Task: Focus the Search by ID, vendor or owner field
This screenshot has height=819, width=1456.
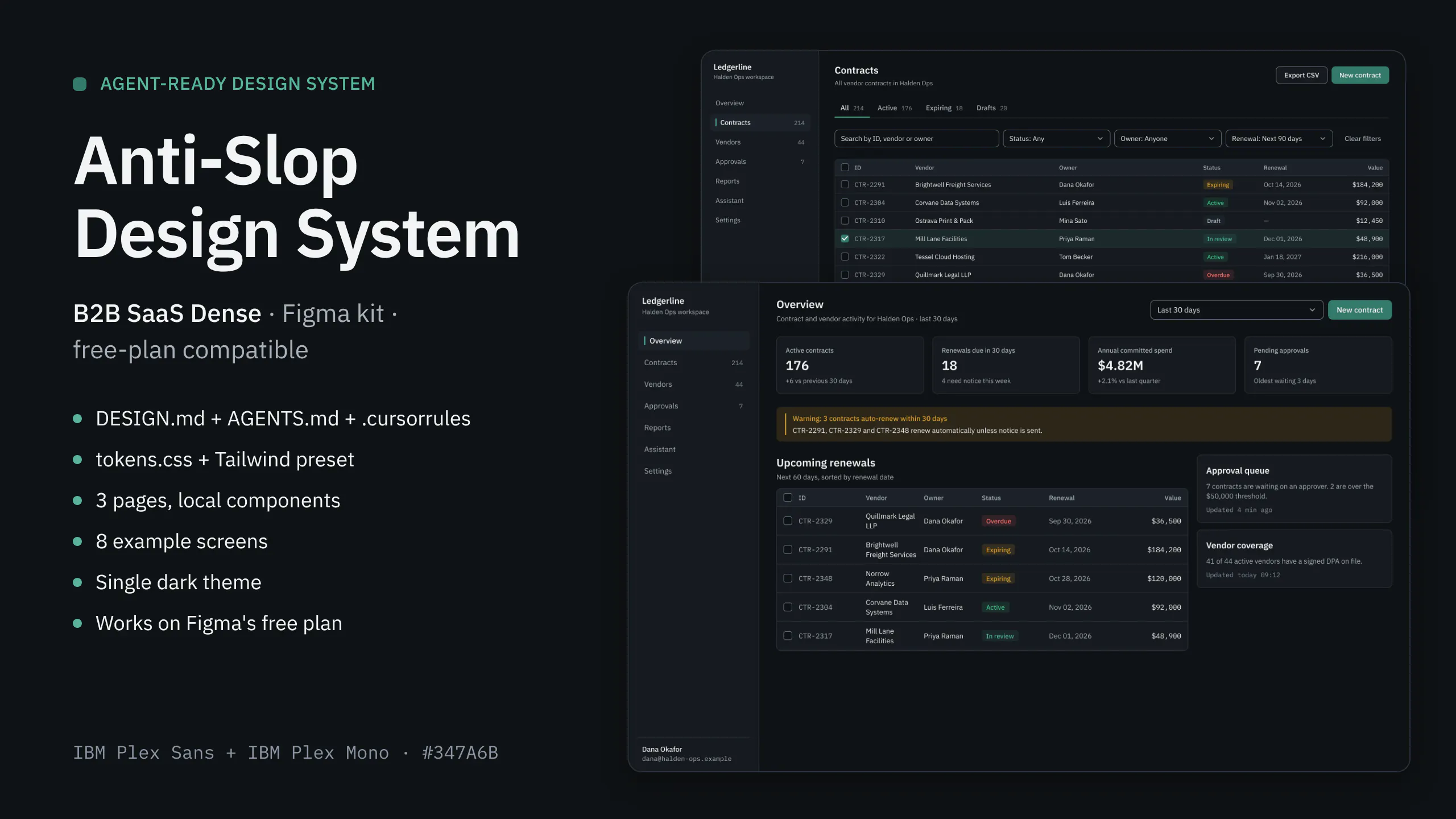Action: coord(916,138)
